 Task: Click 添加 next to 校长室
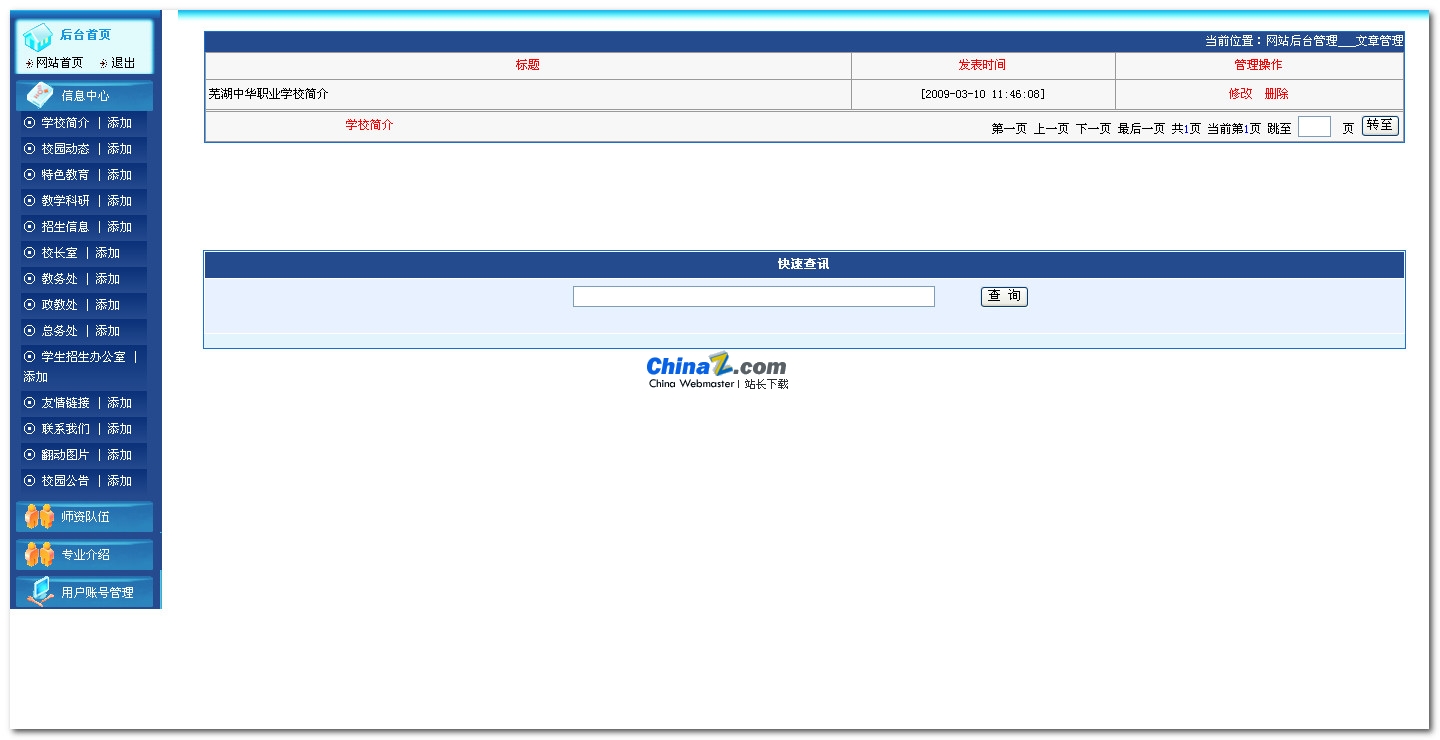(108, 253)
